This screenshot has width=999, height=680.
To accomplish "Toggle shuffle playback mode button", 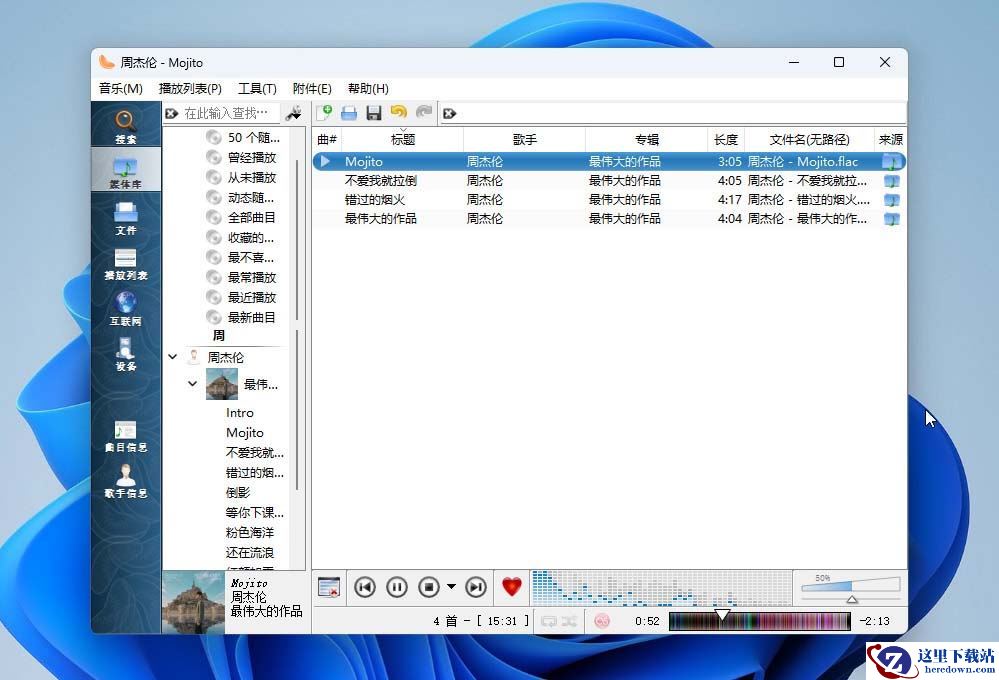I will pyautogui.click(x=569, y=621).
